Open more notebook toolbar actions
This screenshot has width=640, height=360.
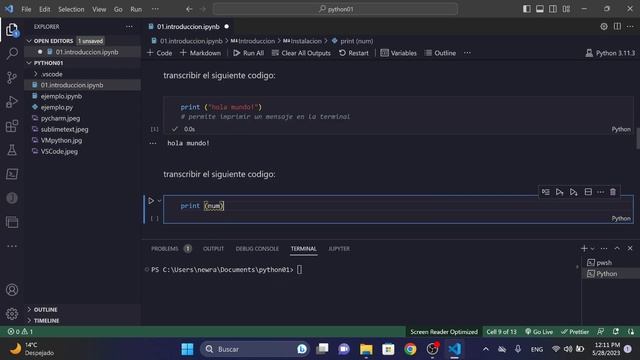pos(467,53)
